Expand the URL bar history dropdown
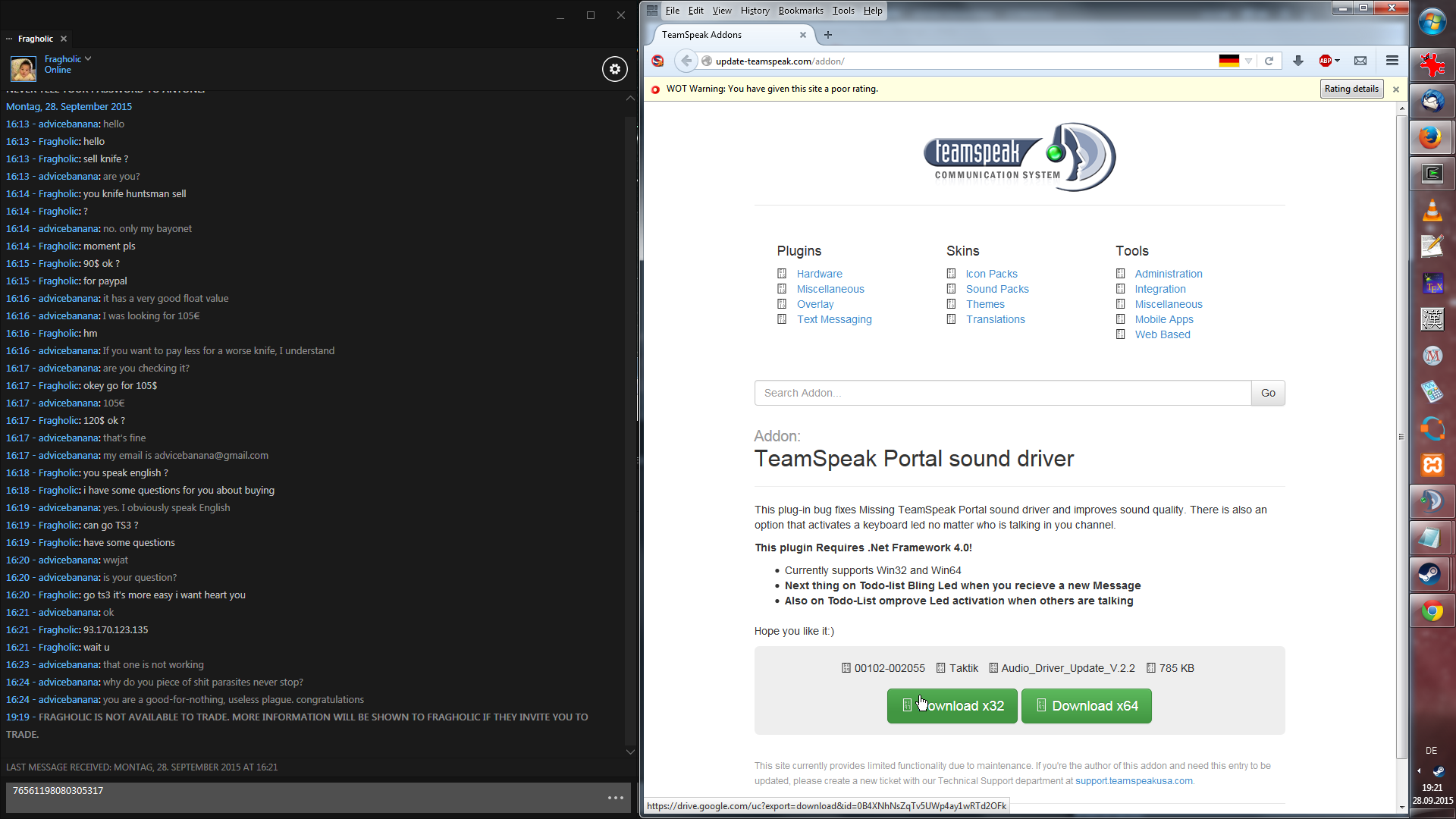The width and height of the screenshot is (1456, 819). point(1248,61)
